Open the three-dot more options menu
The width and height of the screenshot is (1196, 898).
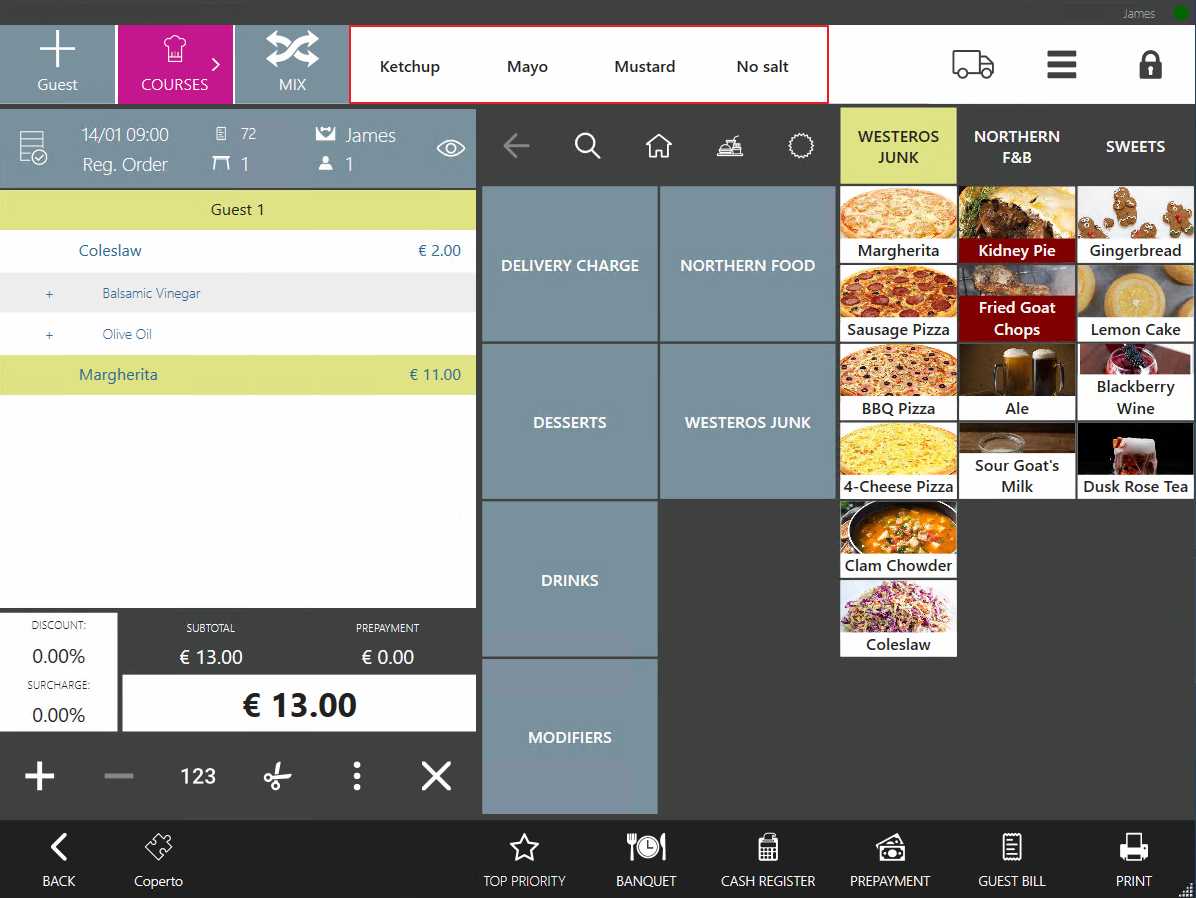tap(357, 776)
